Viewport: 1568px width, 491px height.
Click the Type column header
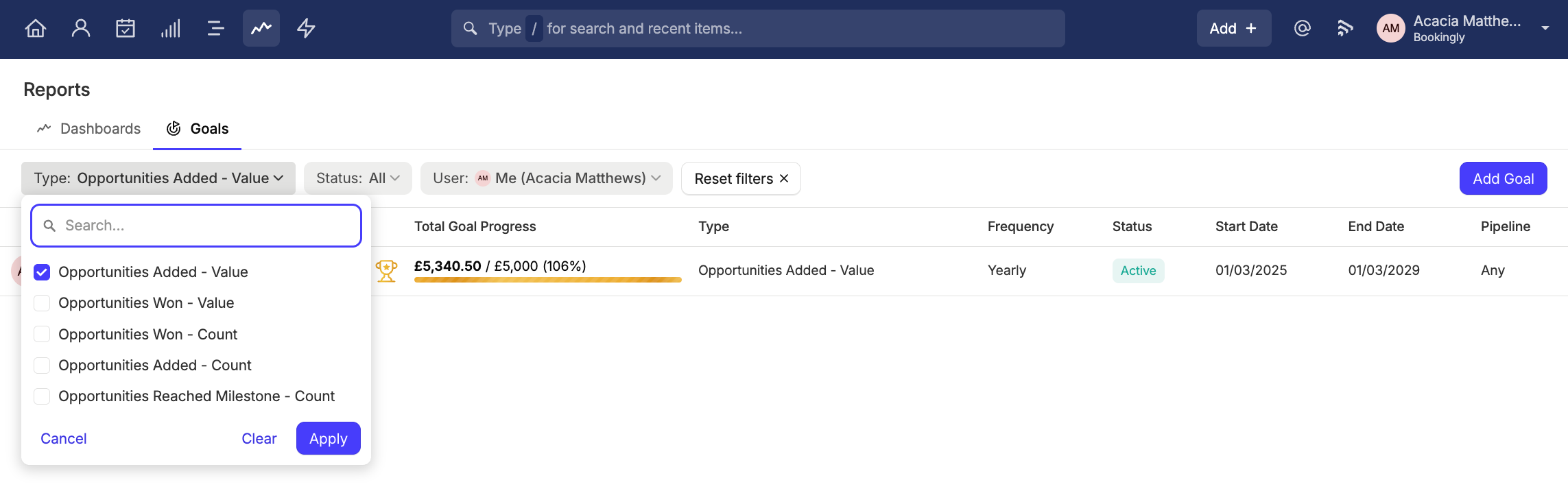[x=714, y=226]
